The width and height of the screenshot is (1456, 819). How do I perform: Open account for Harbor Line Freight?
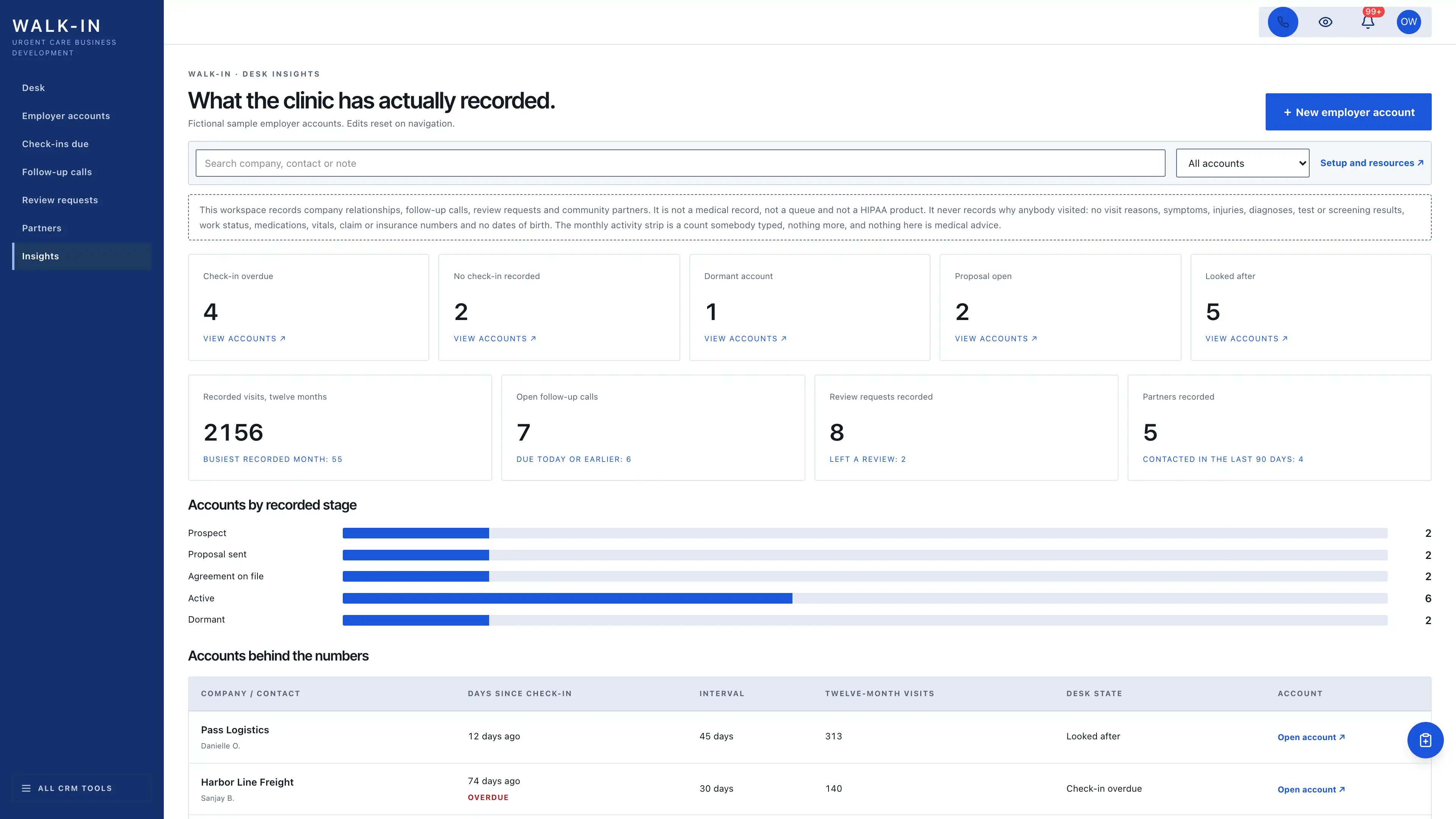(x=1311, y=789)
